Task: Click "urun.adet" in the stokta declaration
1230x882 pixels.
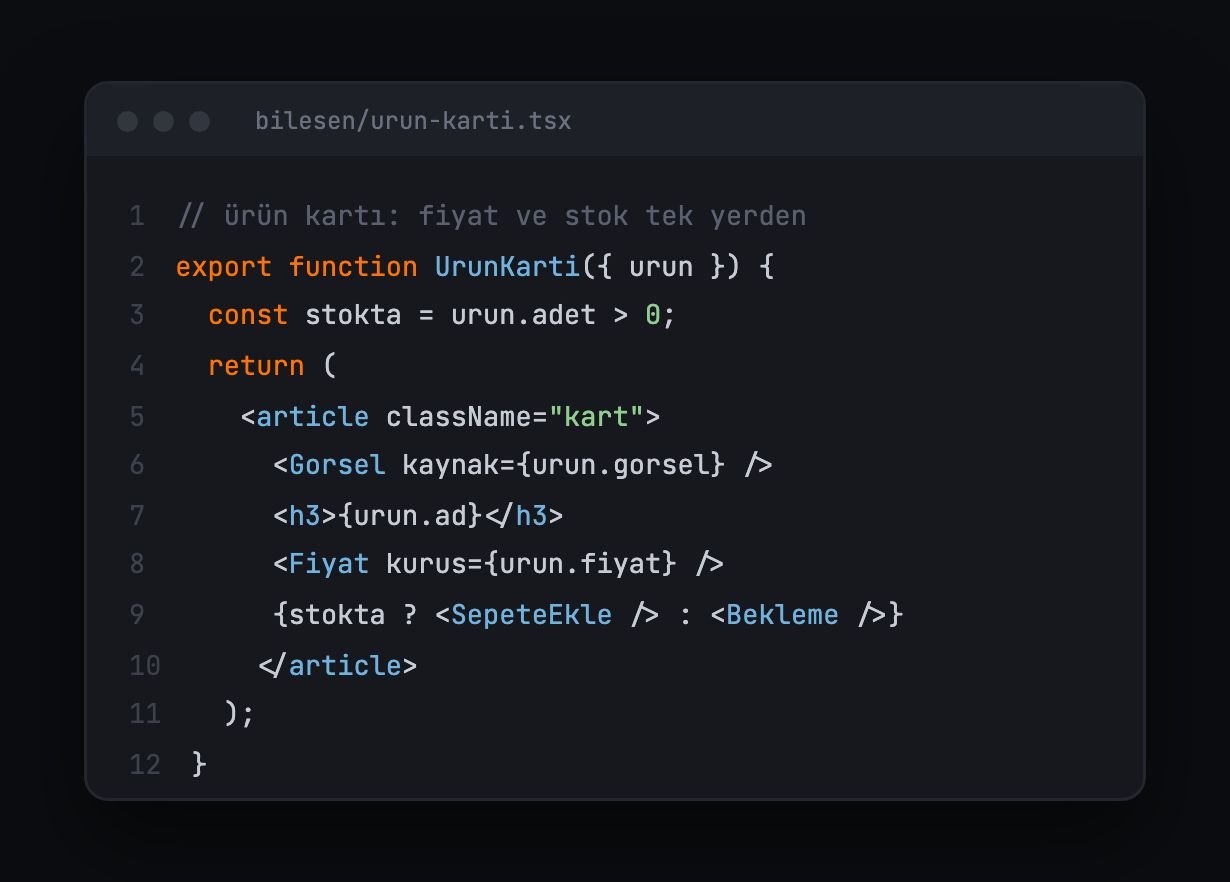Action: (x=523, y=316)
